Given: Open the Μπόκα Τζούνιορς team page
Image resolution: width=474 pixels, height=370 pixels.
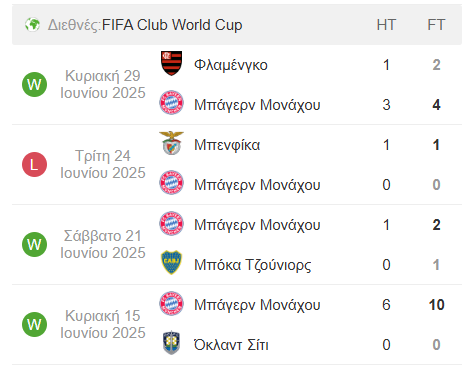Looking at the screenshot, I should click(253, 265).
